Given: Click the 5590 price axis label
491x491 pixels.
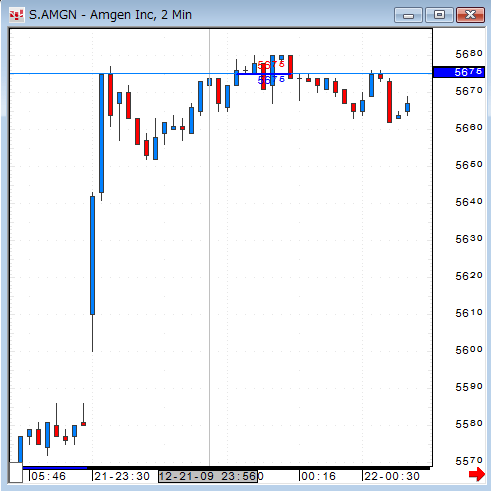Looking at the screenshot, I should pyautogui.click(x=469, y=387).
